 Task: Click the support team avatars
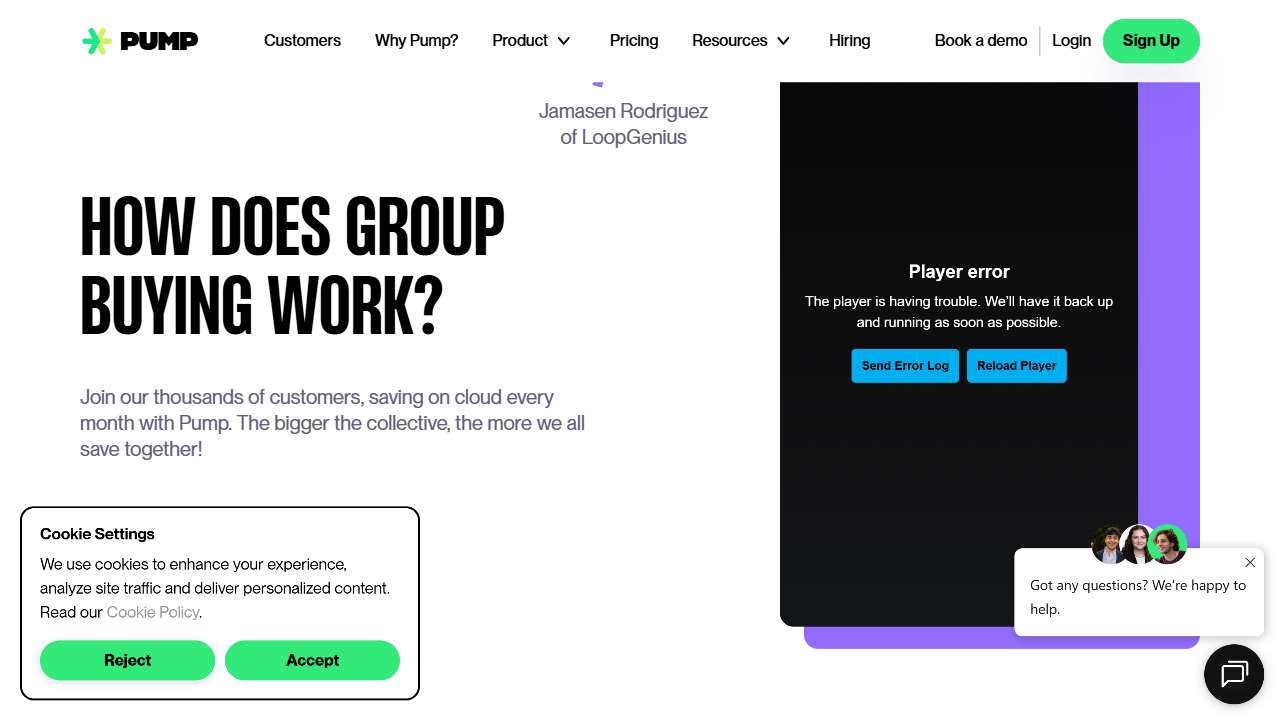pyautogui.click(x=1139, y=545)
